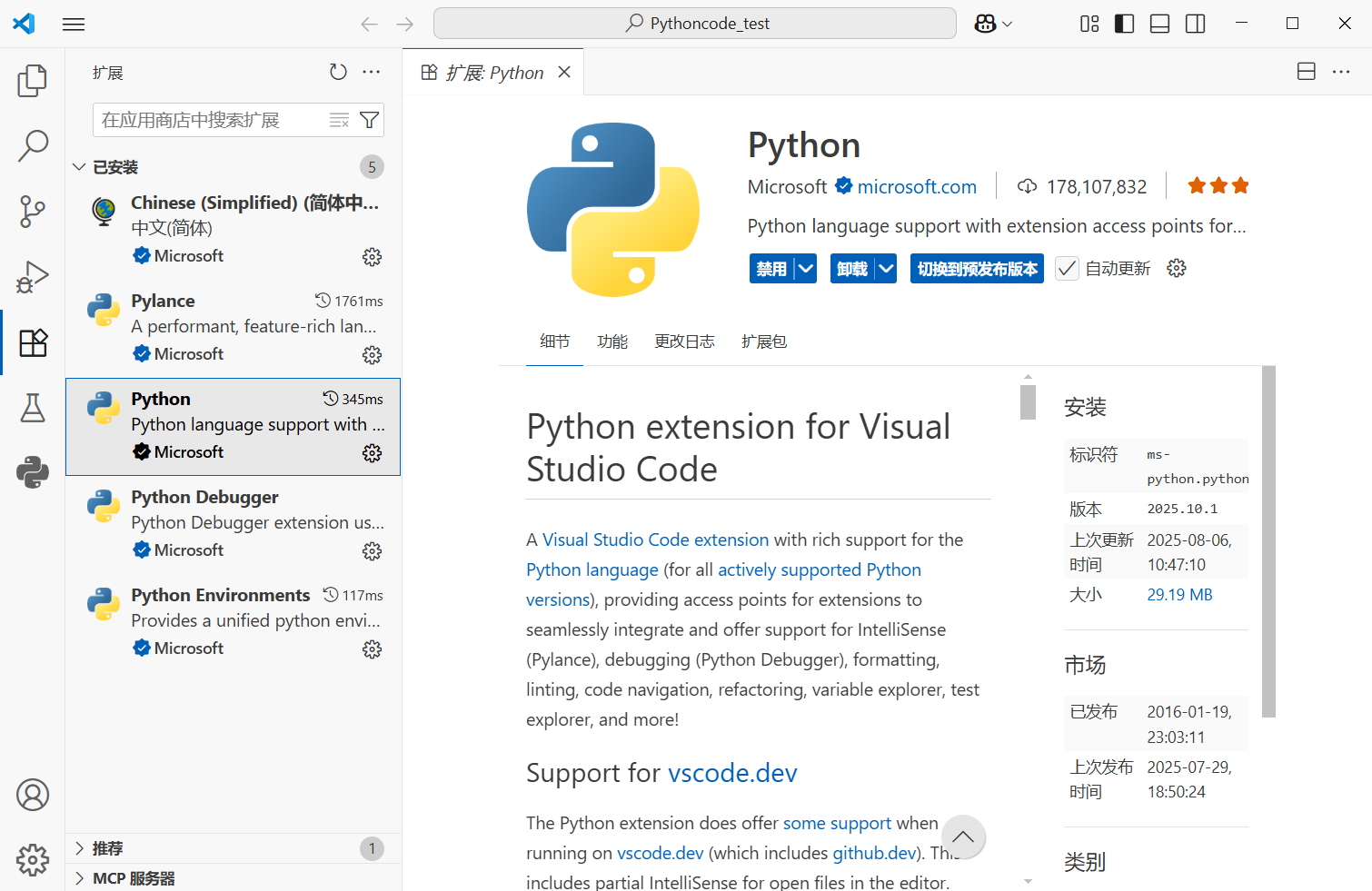
Task: Toggle the secondary side bar visibility
Action: coord(1196,25)
